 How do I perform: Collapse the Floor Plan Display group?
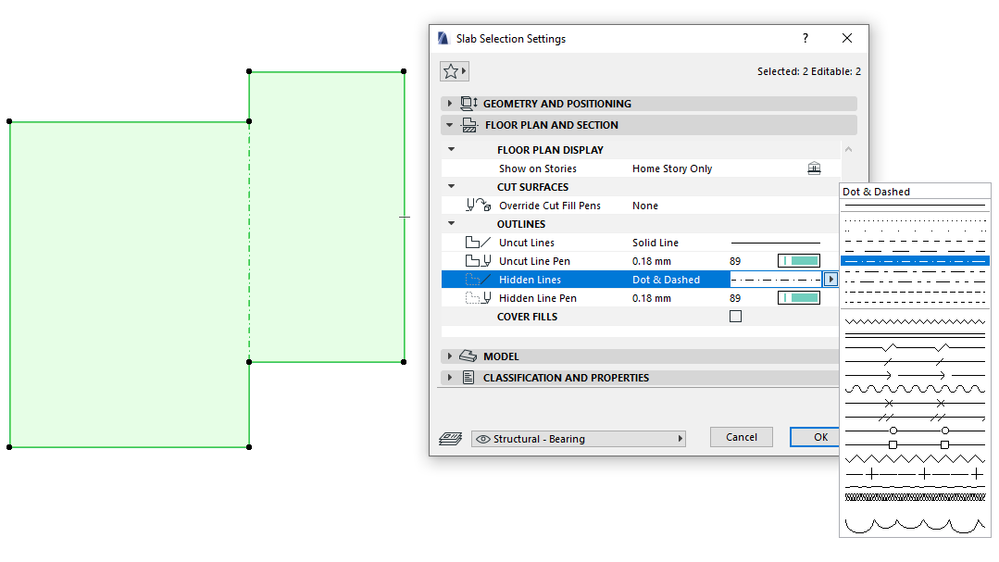(452, 149)
